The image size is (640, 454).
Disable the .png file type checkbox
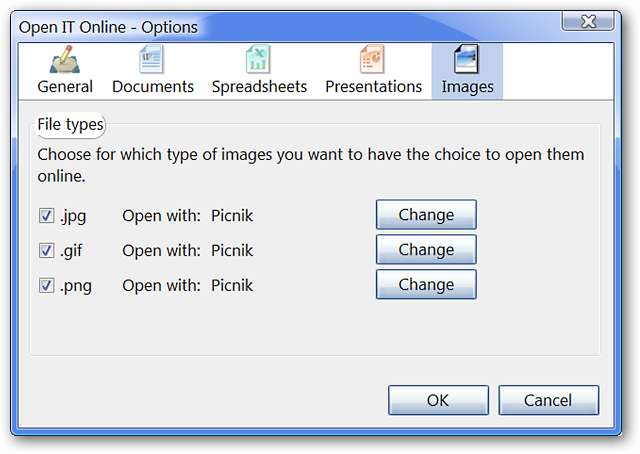46,285
